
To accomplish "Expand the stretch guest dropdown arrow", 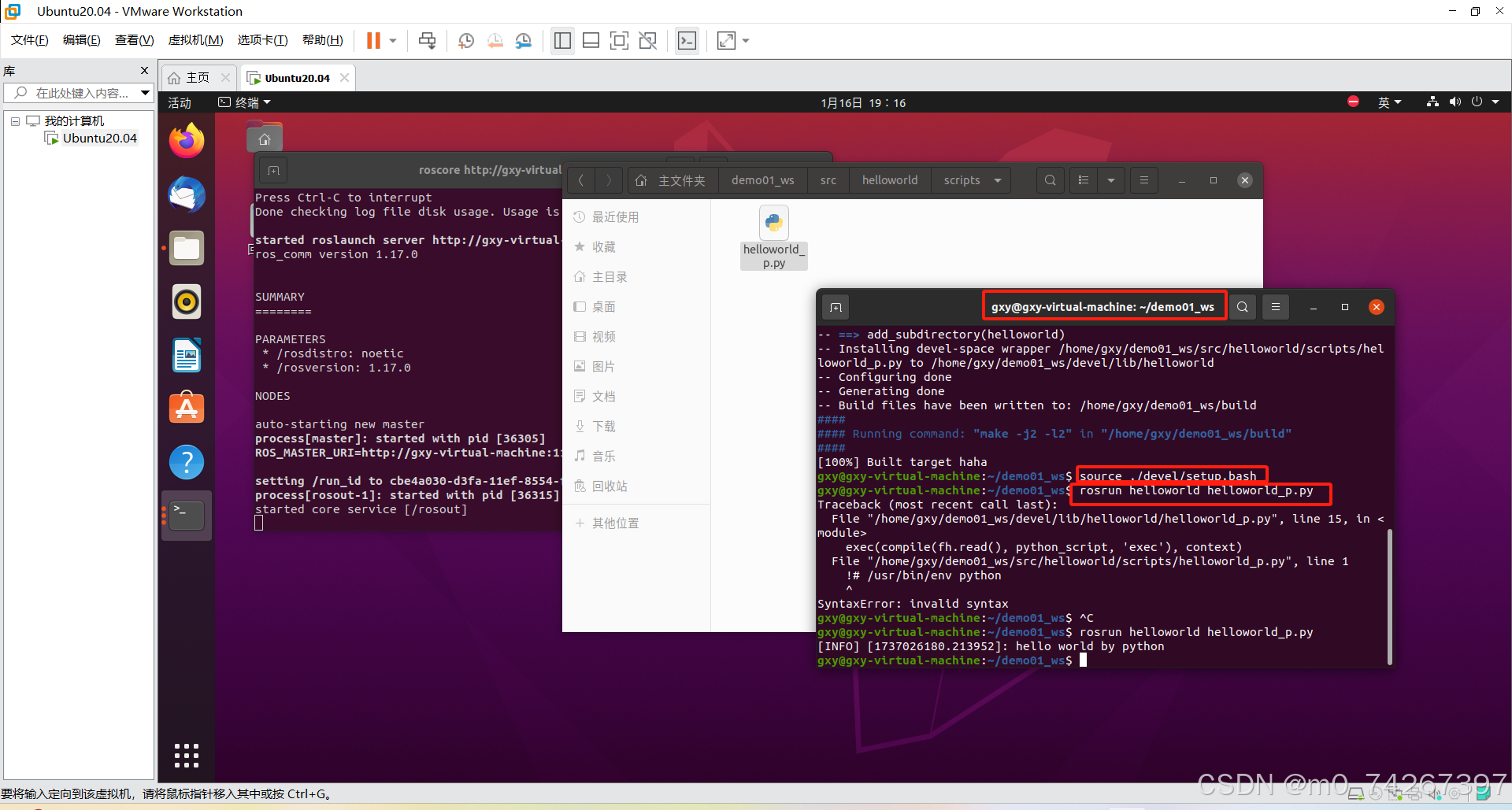I will coord(746,40).
